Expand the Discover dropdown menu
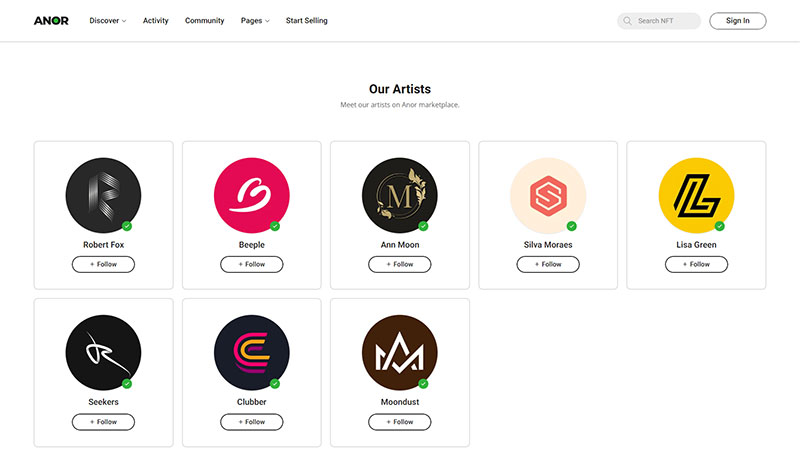The width and height of the screenshot is (800, 454). pyautogui.click(x=108, y=21)
